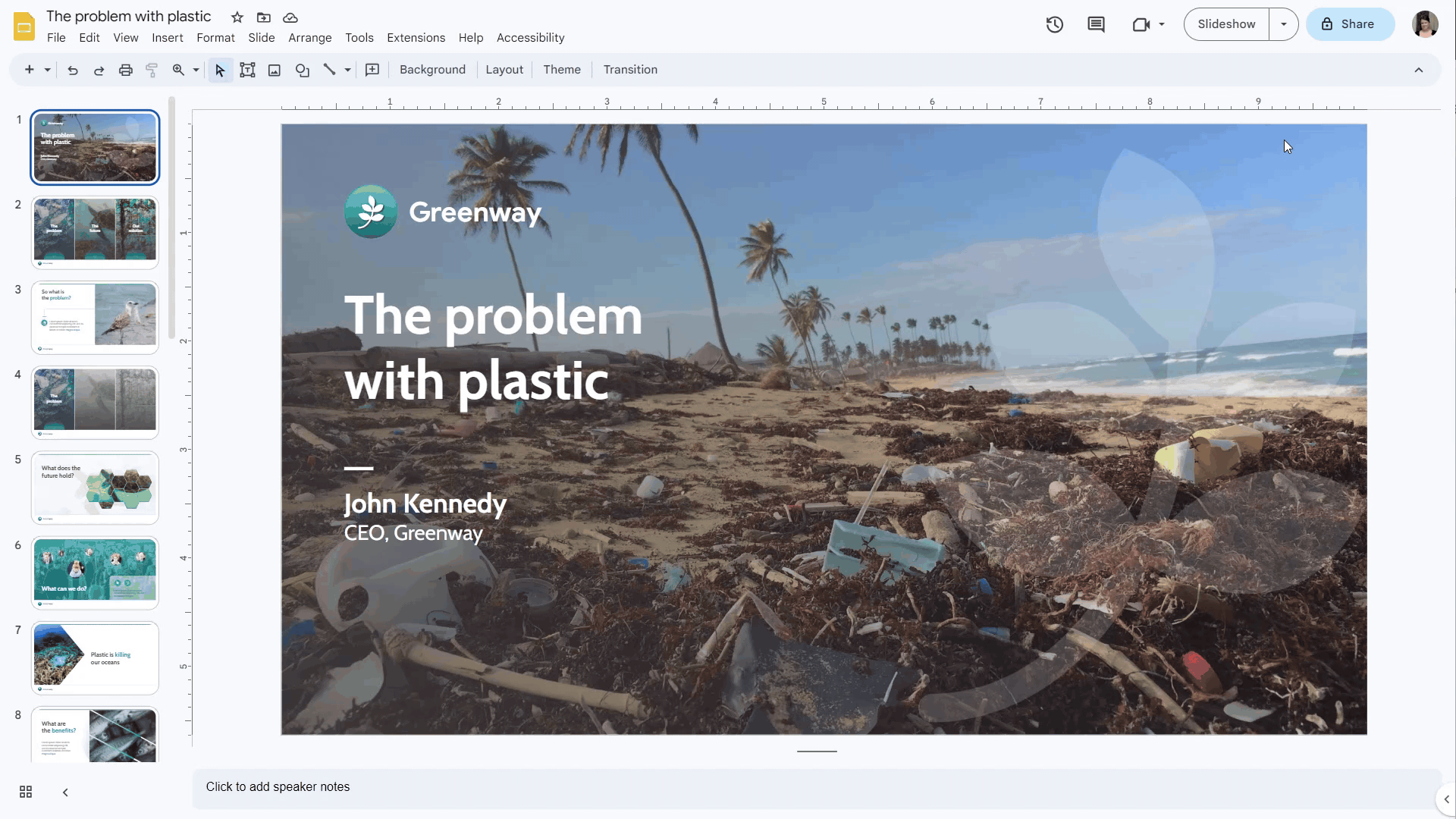Click the Background button in toolbar
Screen dimensions: 1456x819
[433, 69]
